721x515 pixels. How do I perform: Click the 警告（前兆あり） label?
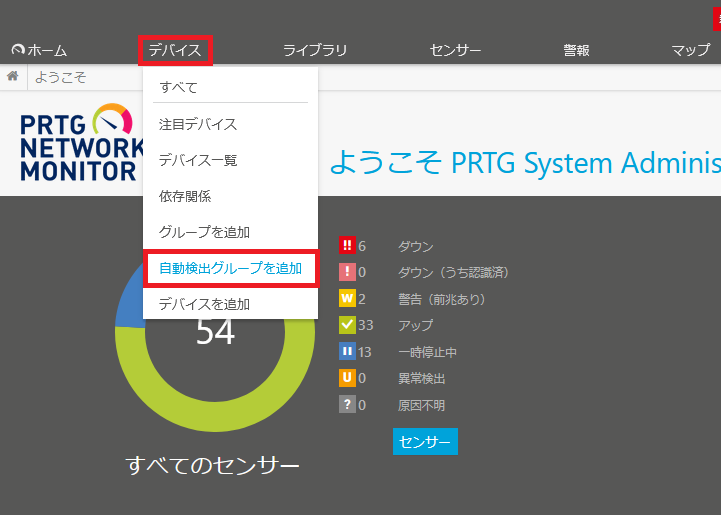[442, 299]
